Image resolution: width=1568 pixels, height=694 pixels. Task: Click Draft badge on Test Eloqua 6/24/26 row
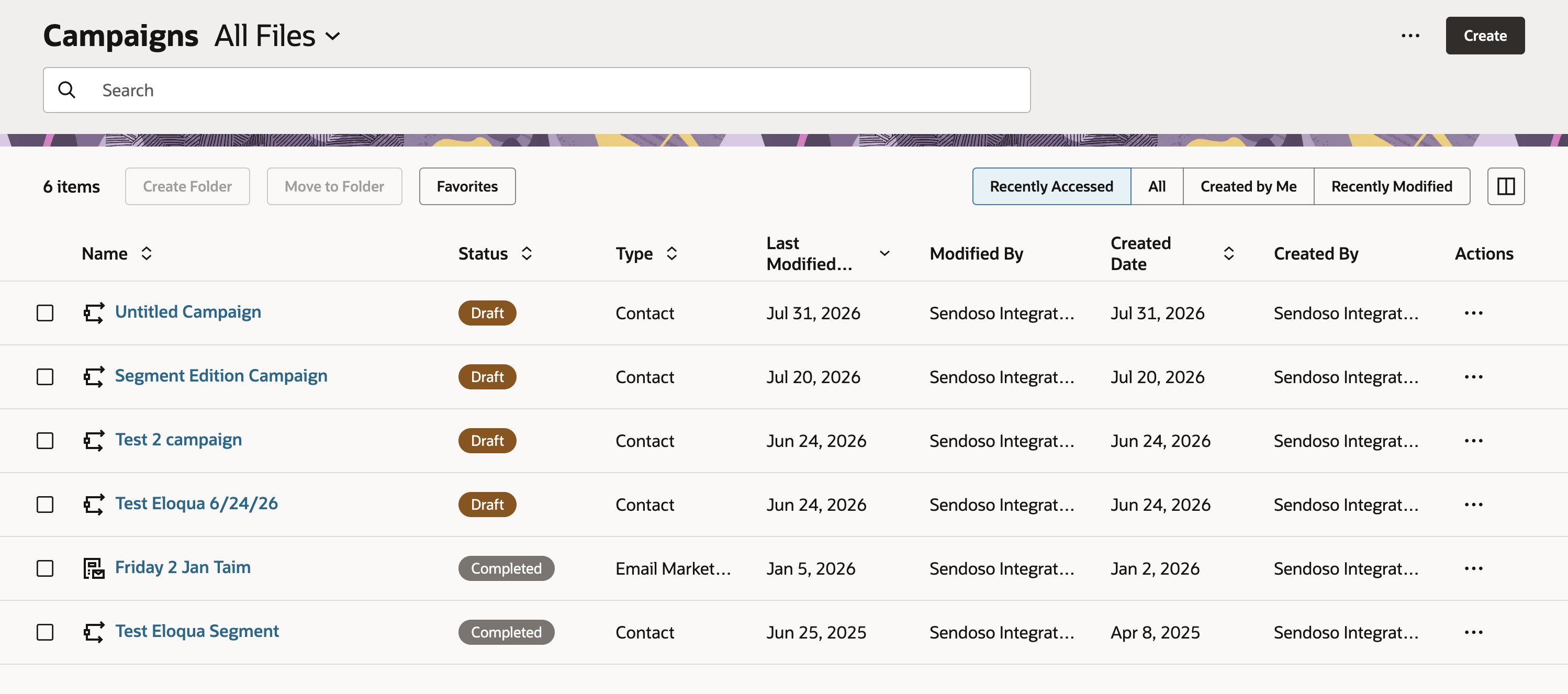pyautogui.click(x=487, y=505)
